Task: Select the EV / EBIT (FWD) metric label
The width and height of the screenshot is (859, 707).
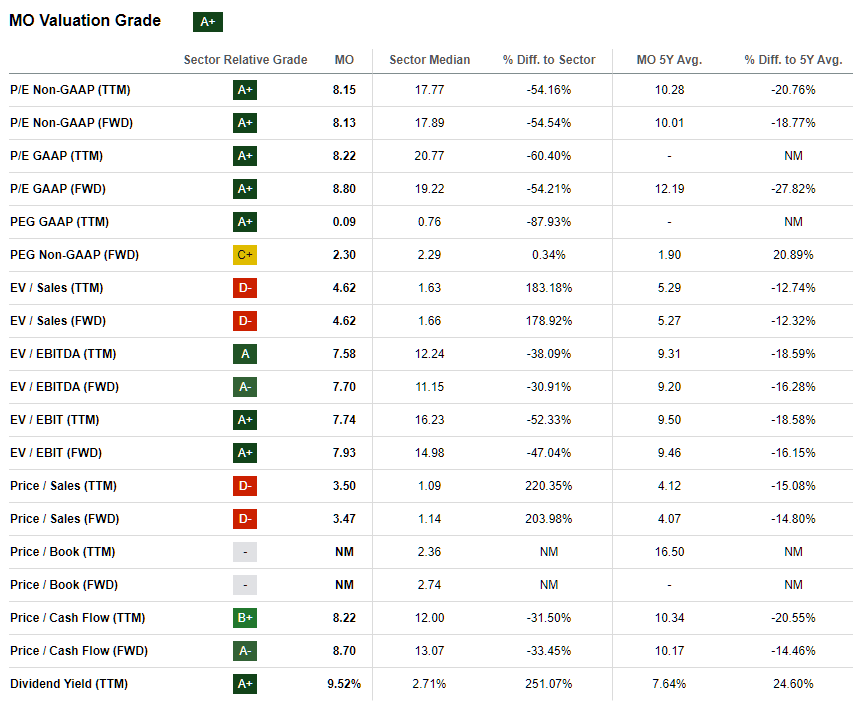Action: (x=56, y=453)
